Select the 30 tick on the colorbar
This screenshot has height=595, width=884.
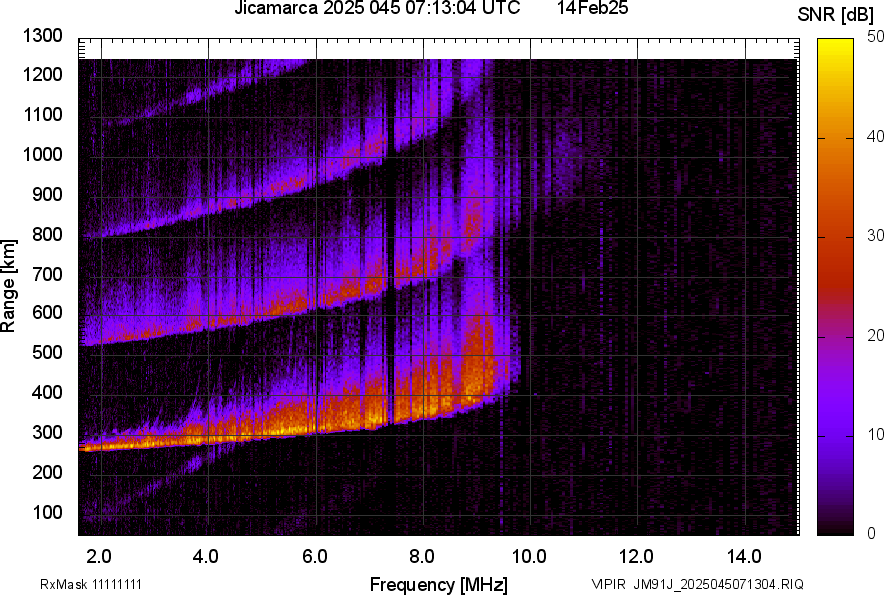pos(876,236)
